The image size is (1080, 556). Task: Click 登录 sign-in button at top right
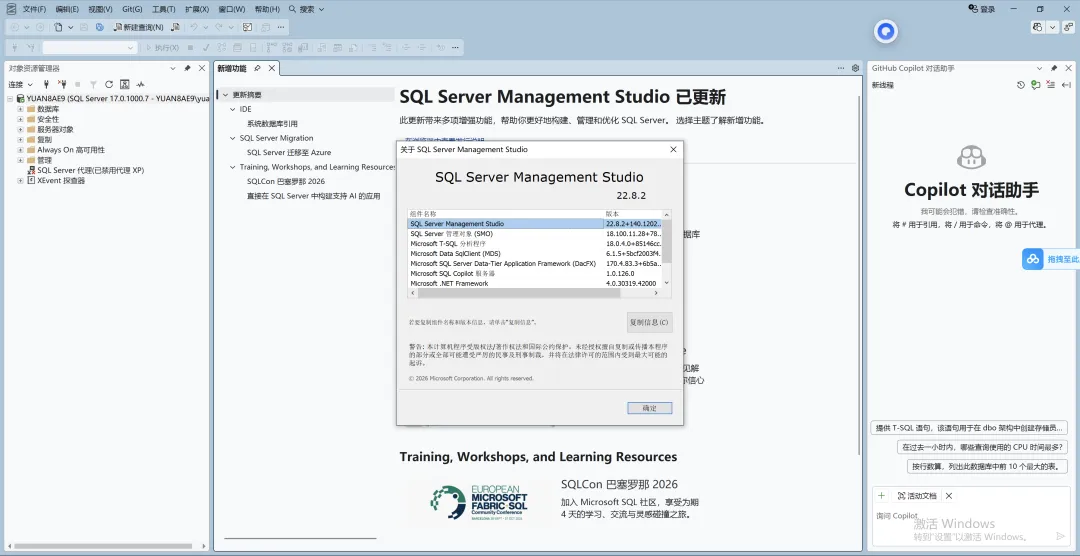(982, 9)
